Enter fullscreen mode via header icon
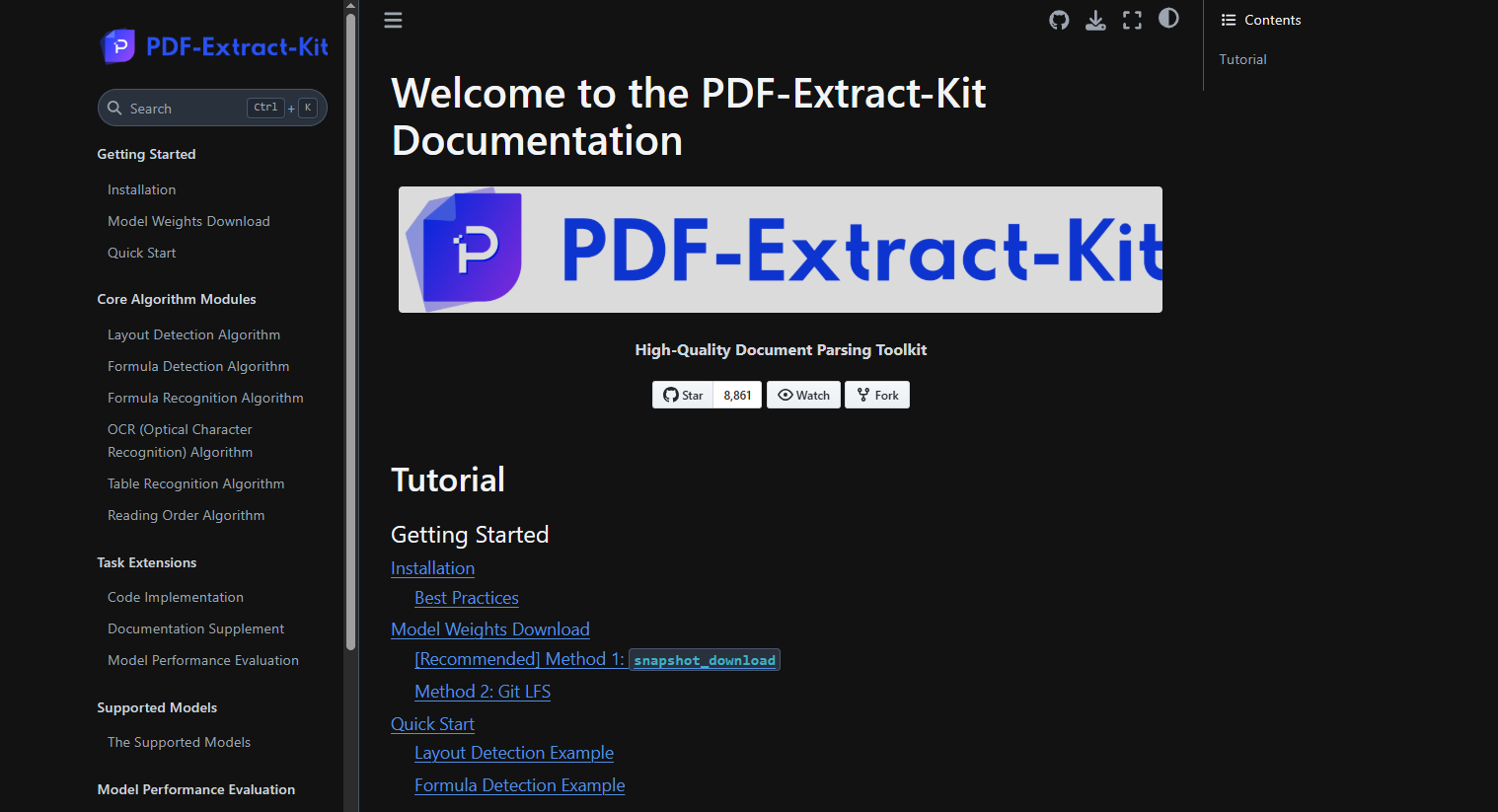 [1132, 20]
